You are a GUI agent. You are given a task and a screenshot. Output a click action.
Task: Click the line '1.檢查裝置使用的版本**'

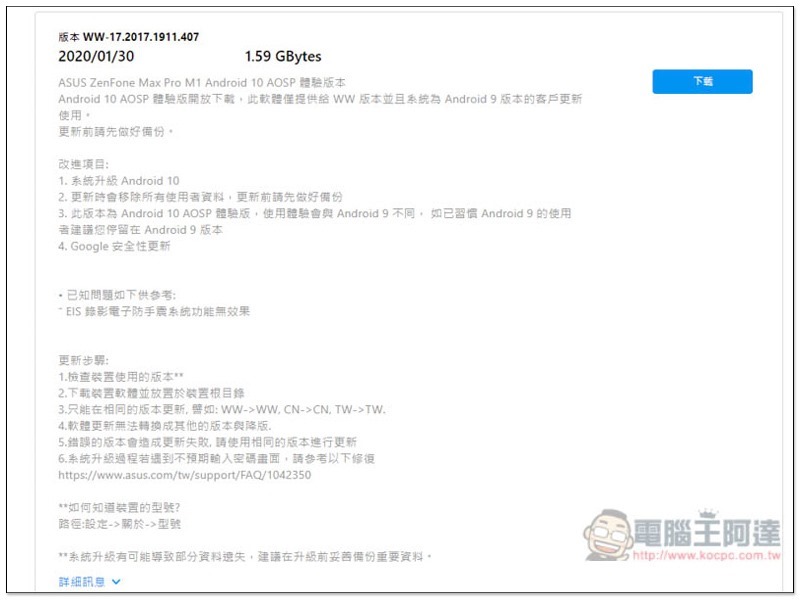tap(121, 377)
